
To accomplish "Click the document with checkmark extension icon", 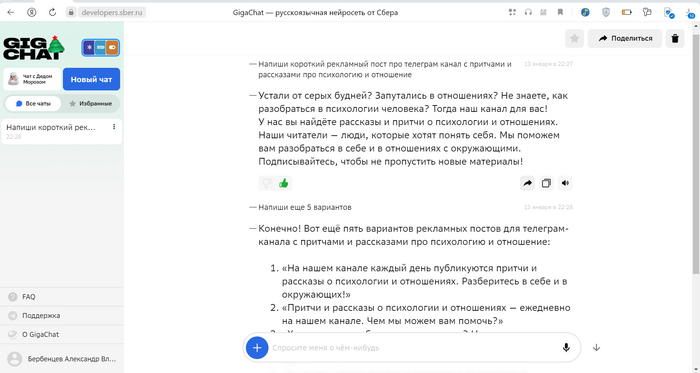I will coord(669,13).
